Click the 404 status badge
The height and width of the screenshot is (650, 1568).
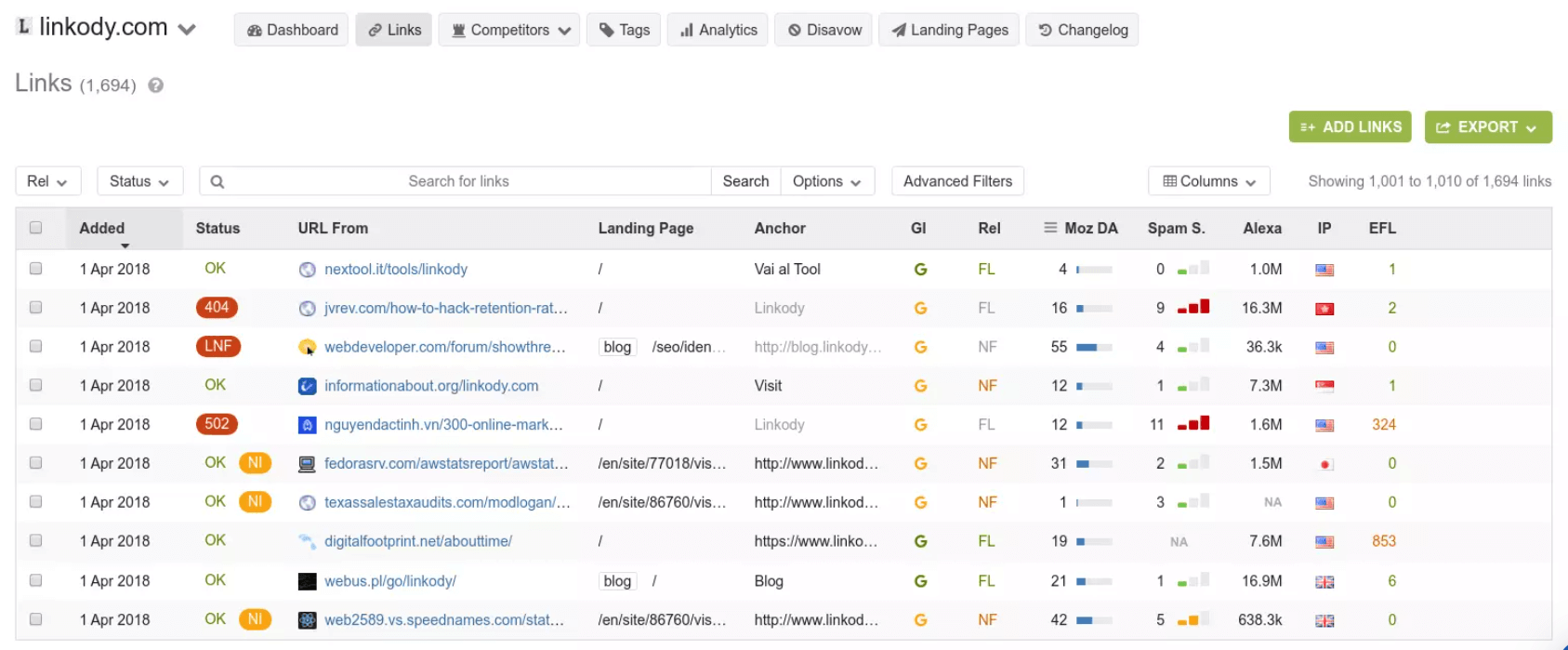(217, 307)
